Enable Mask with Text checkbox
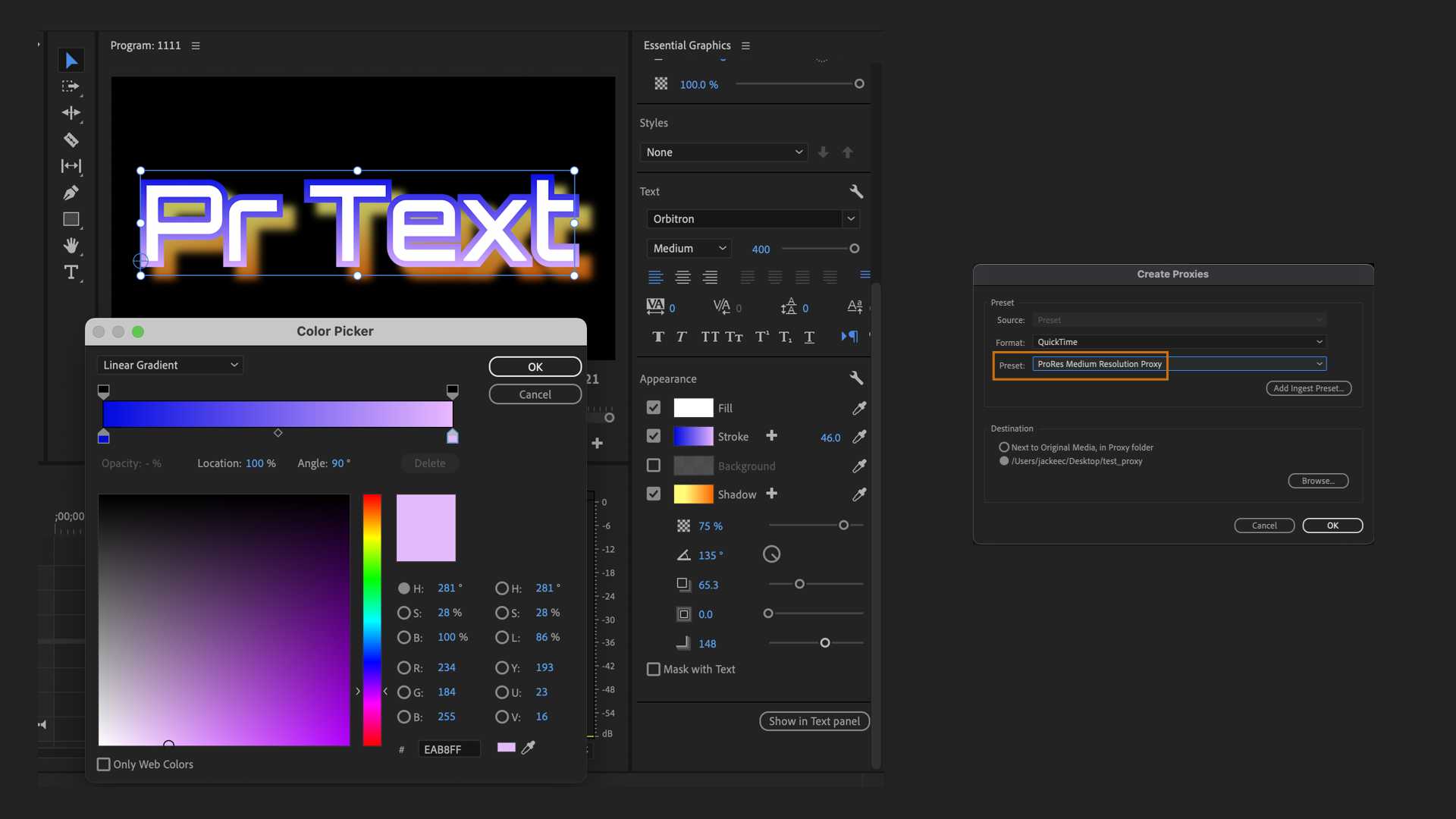1456x819 pixels. (x=653, y=669)
